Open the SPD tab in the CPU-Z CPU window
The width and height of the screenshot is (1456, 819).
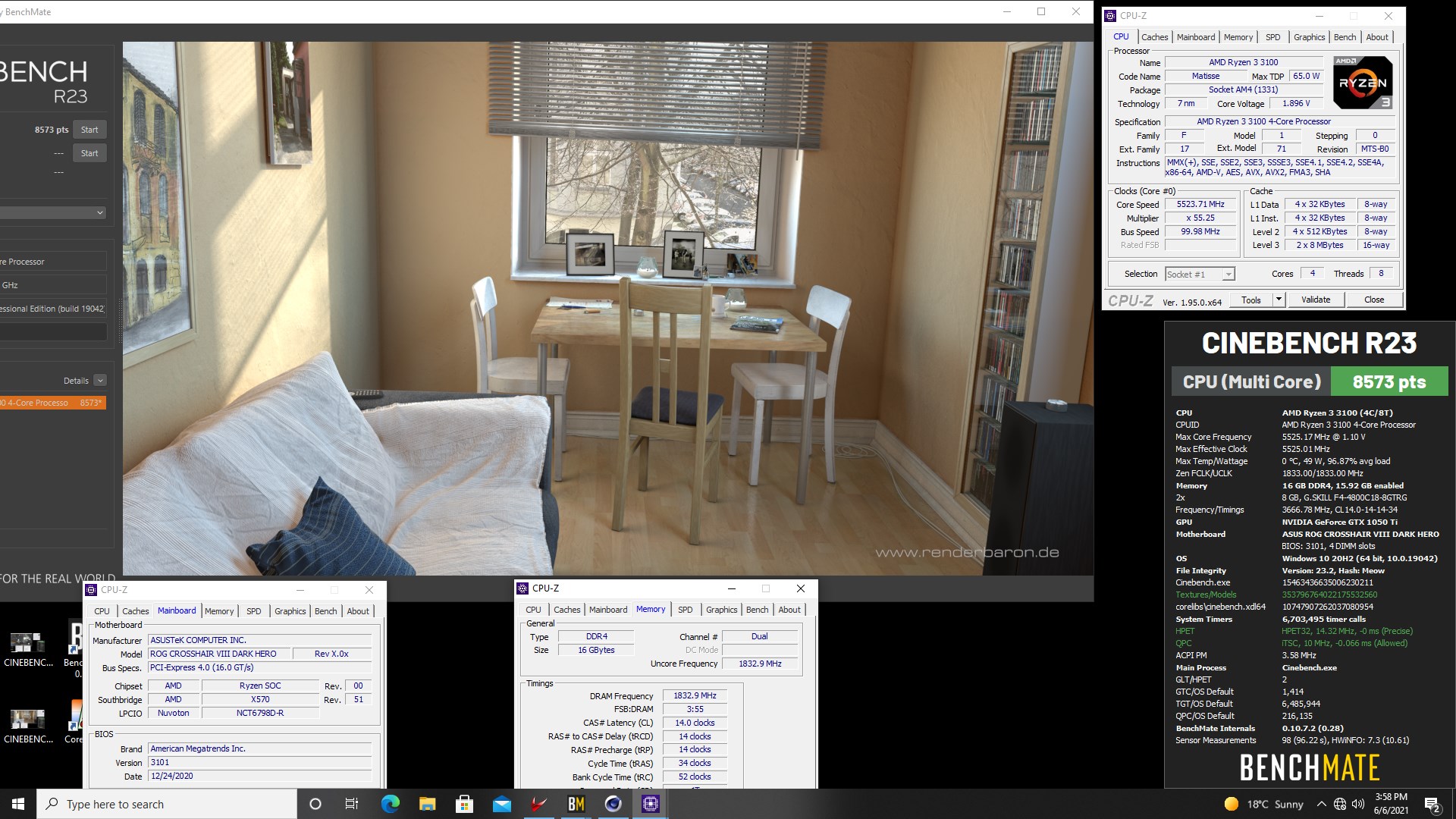tap(1272, 37)
